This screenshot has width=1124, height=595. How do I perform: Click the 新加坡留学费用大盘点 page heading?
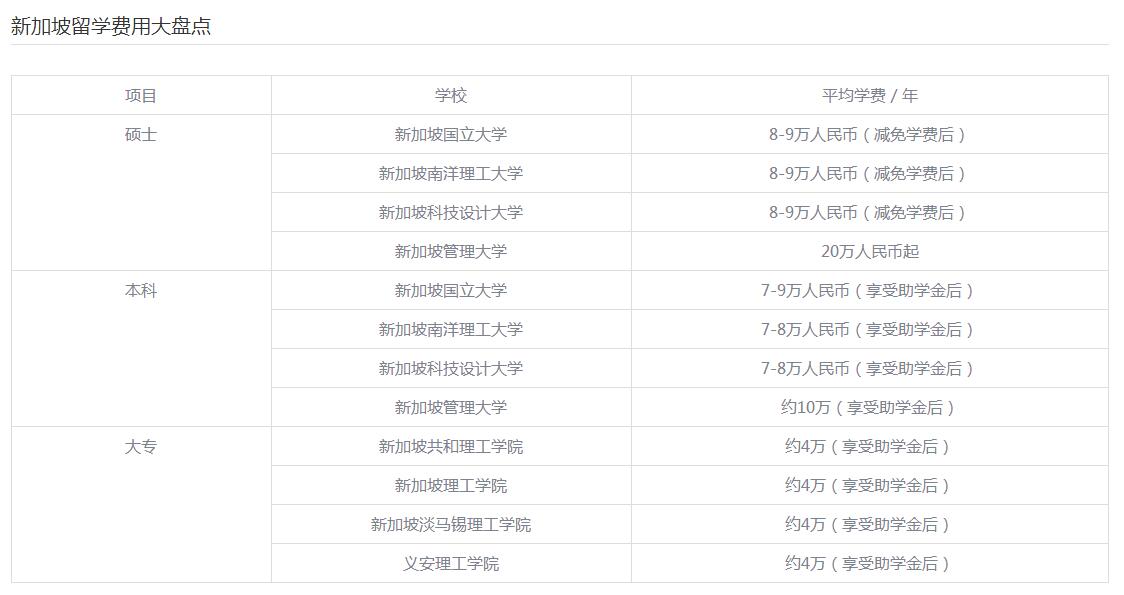(111, 27)
